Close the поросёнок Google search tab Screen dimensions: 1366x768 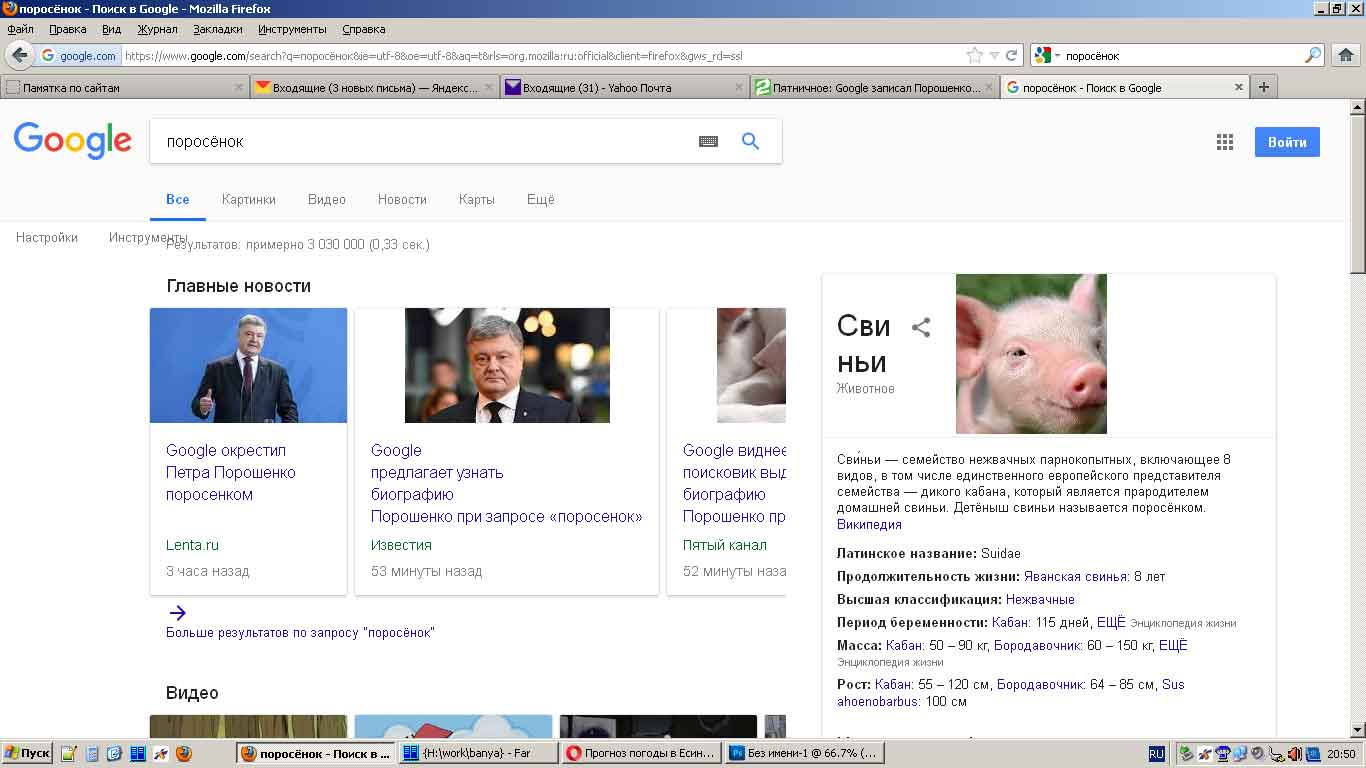[x=1239, y=87]
